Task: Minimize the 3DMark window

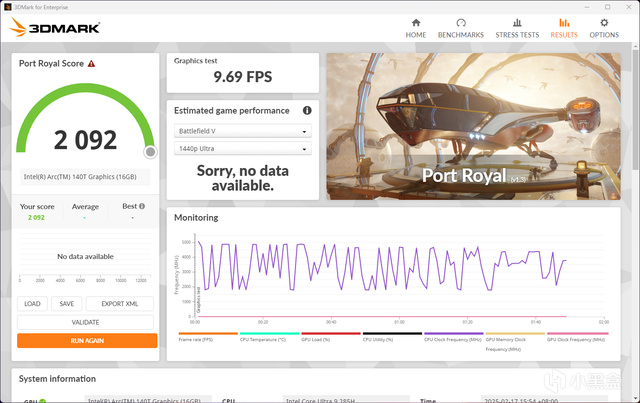Action: [587, 7]
